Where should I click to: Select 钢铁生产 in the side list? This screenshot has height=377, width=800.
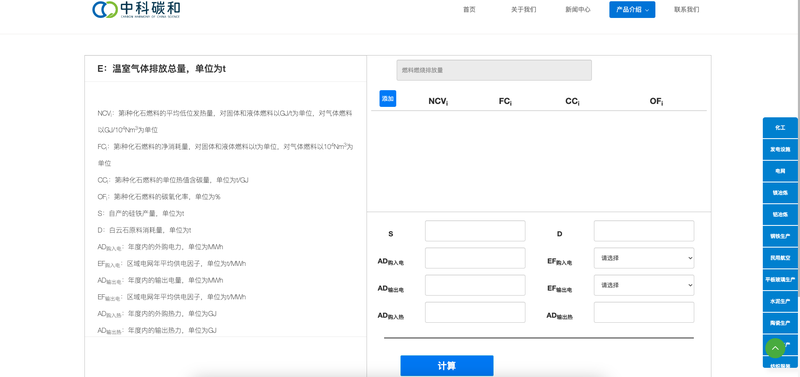pos(780,236)
